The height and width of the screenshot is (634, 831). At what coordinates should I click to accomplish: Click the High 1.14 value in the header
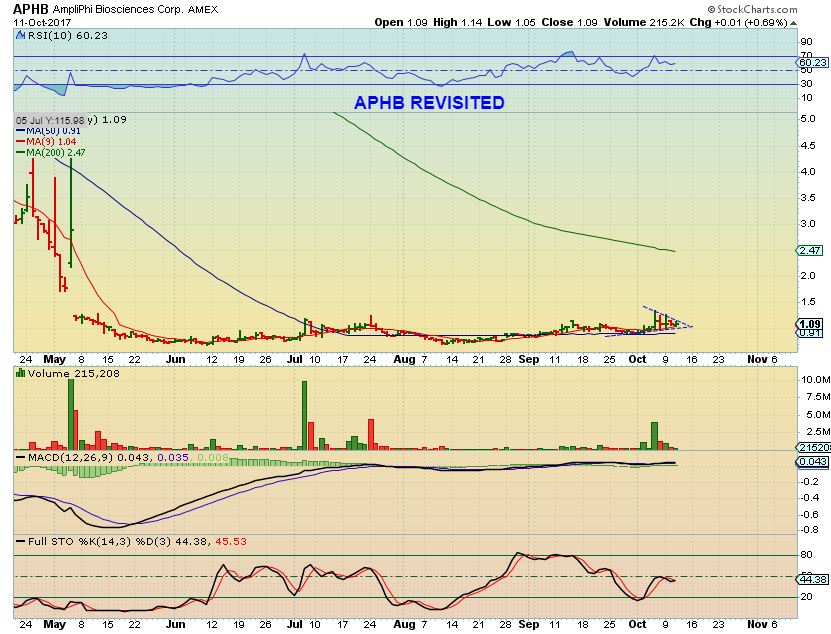(457, 22)
